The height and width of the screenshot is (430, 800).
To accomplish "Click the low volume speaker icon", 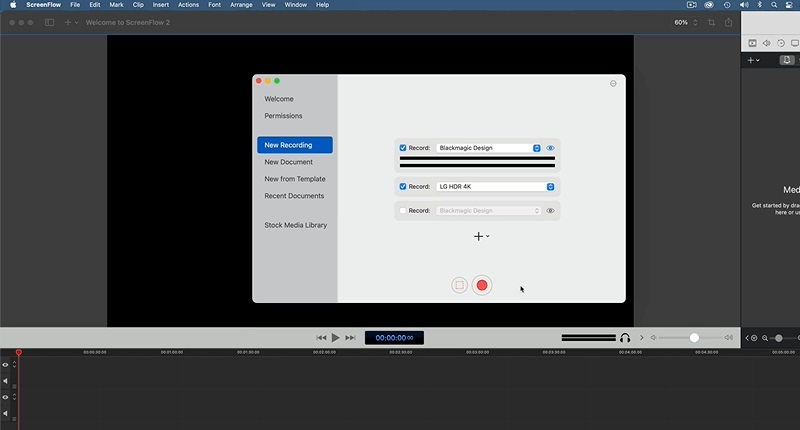I will click(x=653, y=338).
